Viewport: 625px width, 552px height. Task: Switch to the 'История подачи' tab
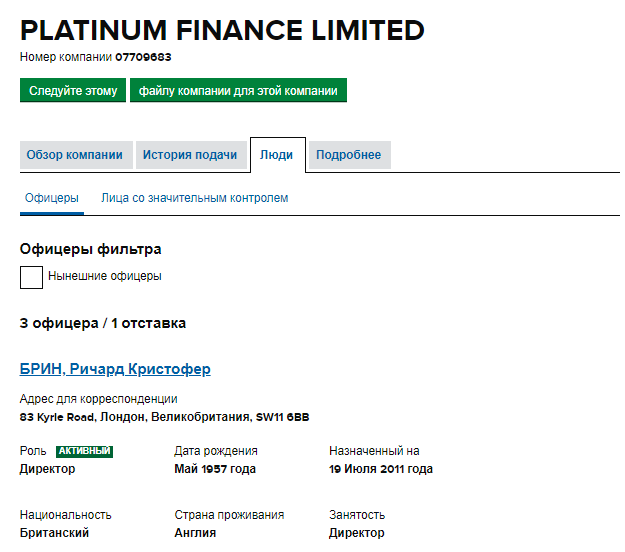(190, 155)
